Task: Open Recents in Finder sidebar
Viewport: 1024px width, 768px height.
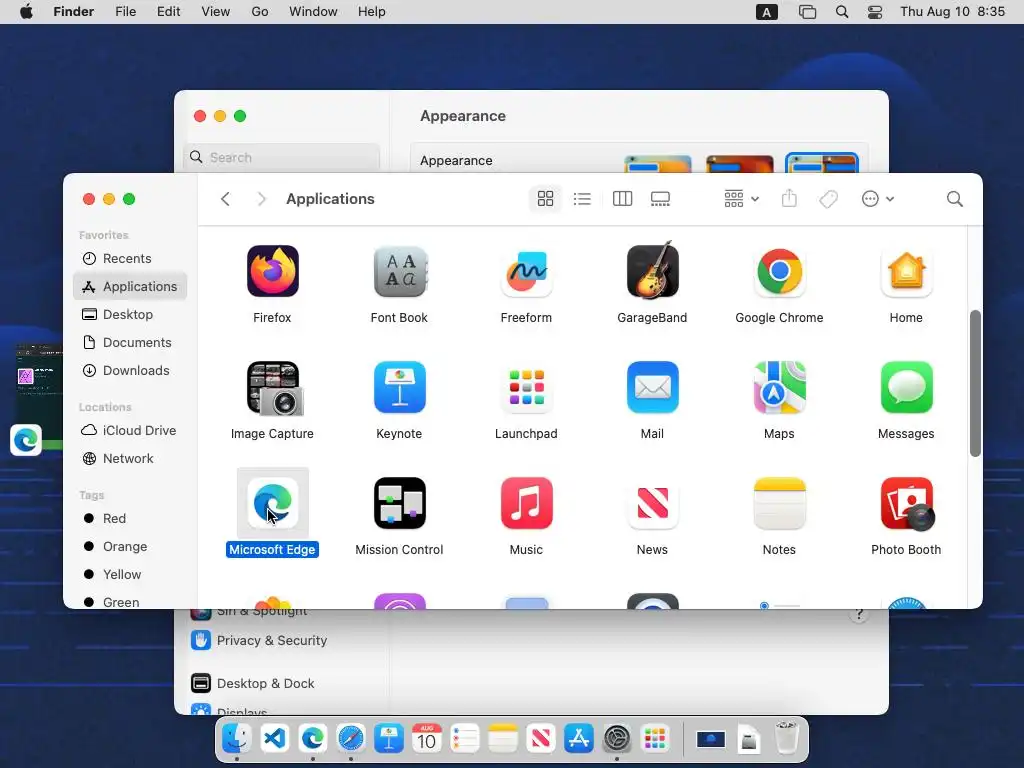Action: 130,259
